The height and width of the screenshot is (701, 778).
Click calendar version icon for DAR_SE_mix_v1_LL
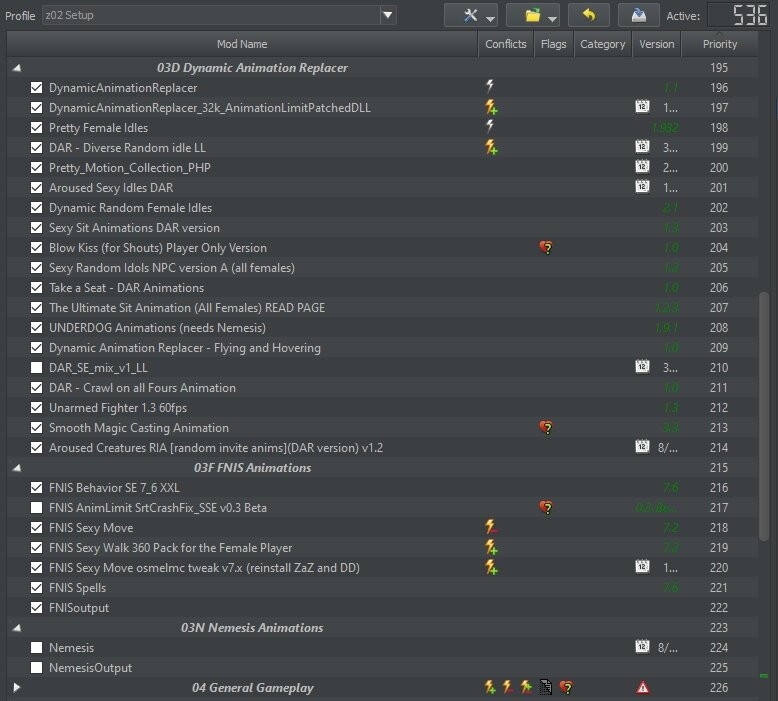point(643,367)
